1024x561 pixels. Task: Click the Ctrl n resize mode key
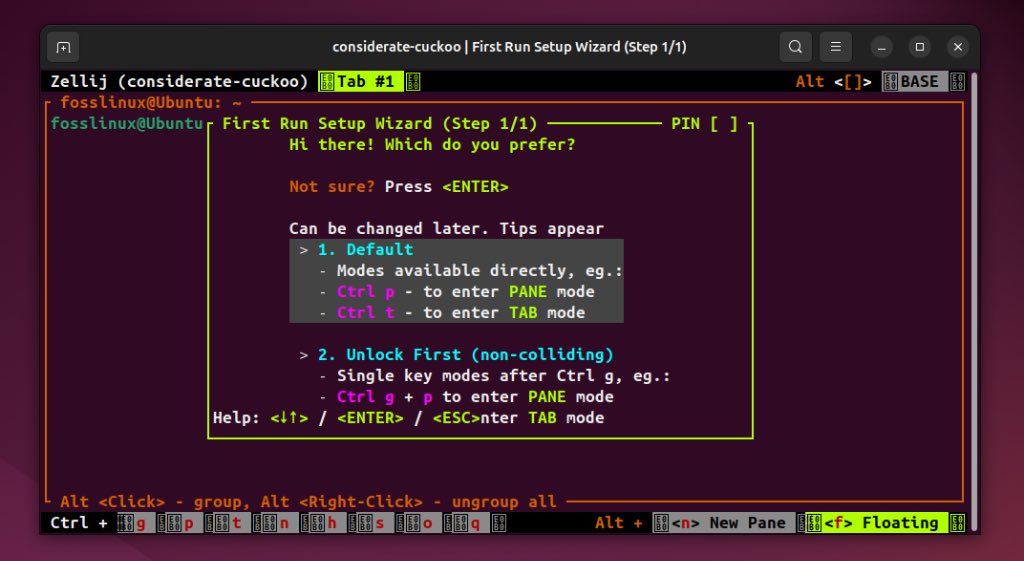pyautogui.click(x=278, y=523)
